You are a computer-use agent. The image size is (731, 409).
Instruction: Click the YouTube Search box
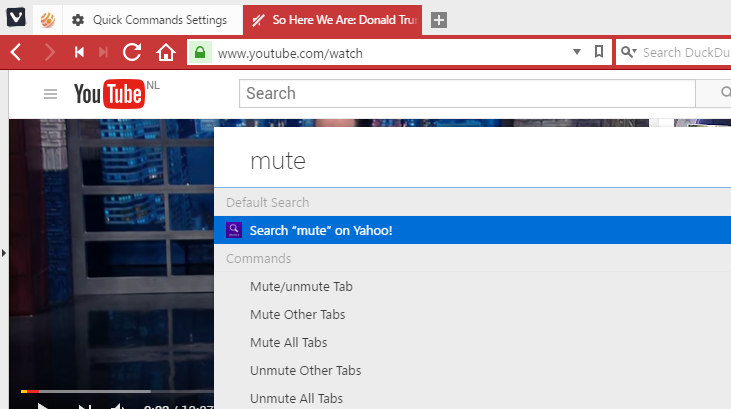467,94
